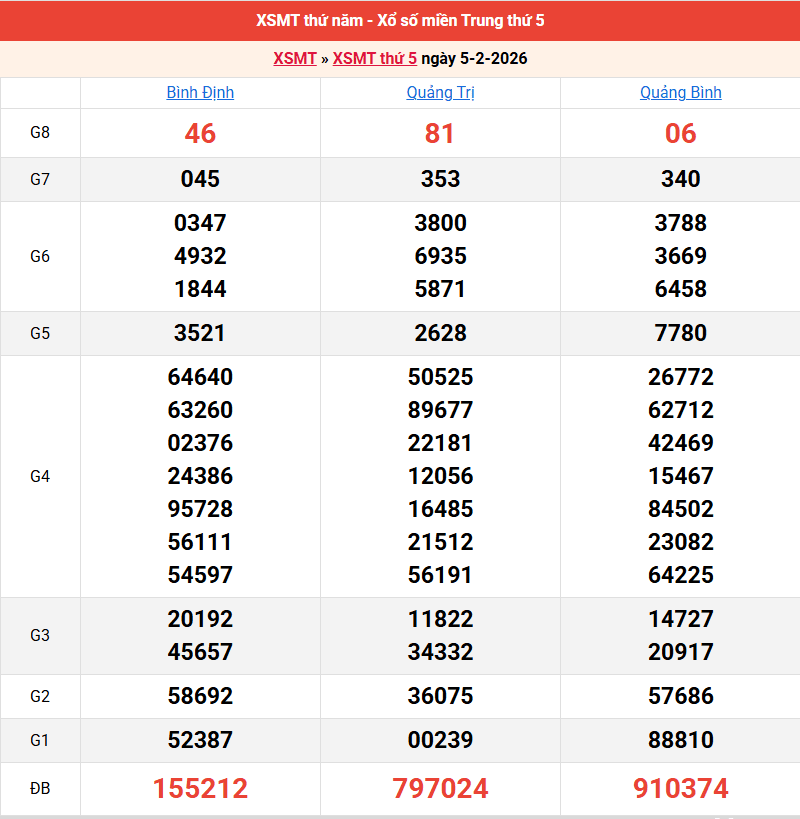The width and height of the screenshot is (800, 819).
Task: Select the G5 number 7780
Action: (680, 333)
